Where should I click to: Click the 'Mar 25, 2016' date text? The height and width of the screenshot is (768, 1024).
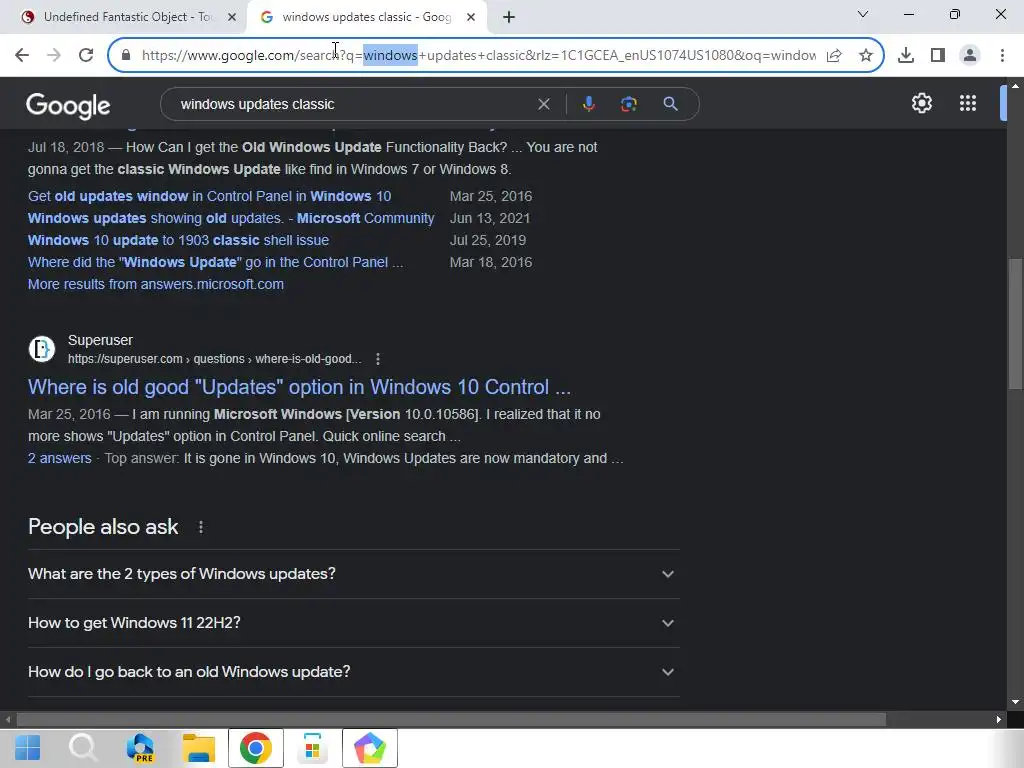point(491,196)
